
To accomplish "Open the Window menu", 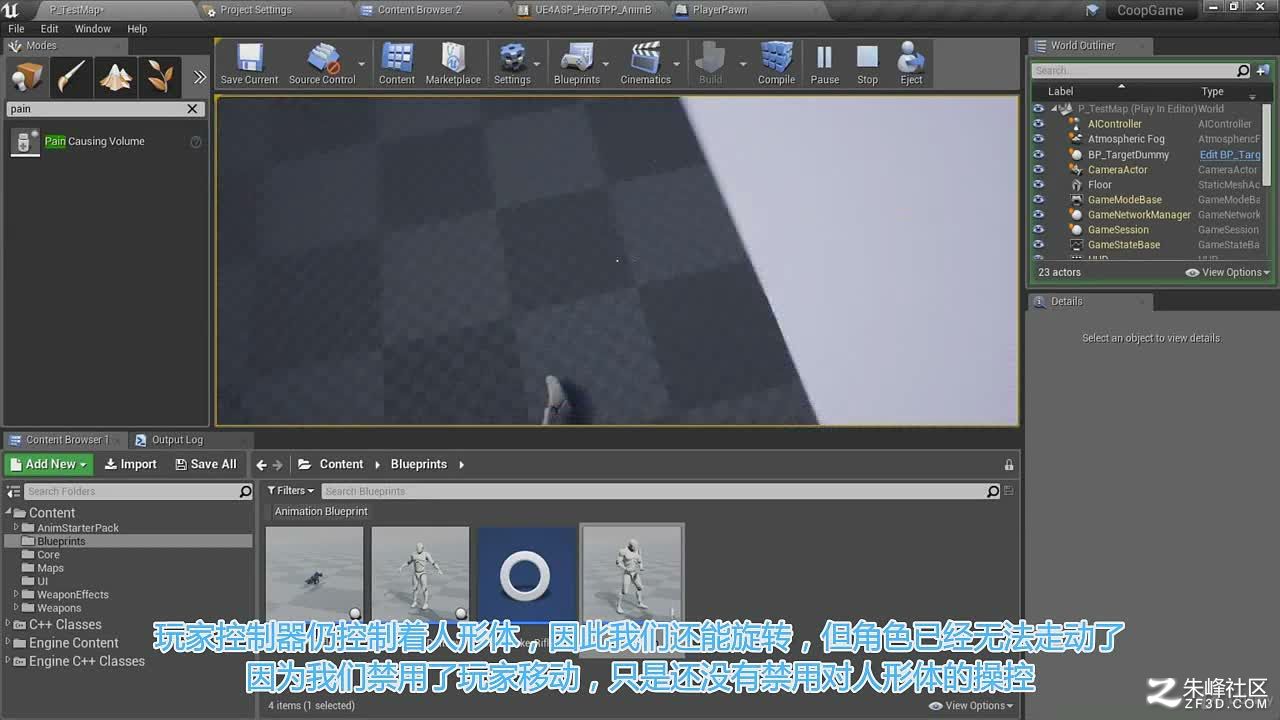I will pyautogui.click(x=93, y=29).
